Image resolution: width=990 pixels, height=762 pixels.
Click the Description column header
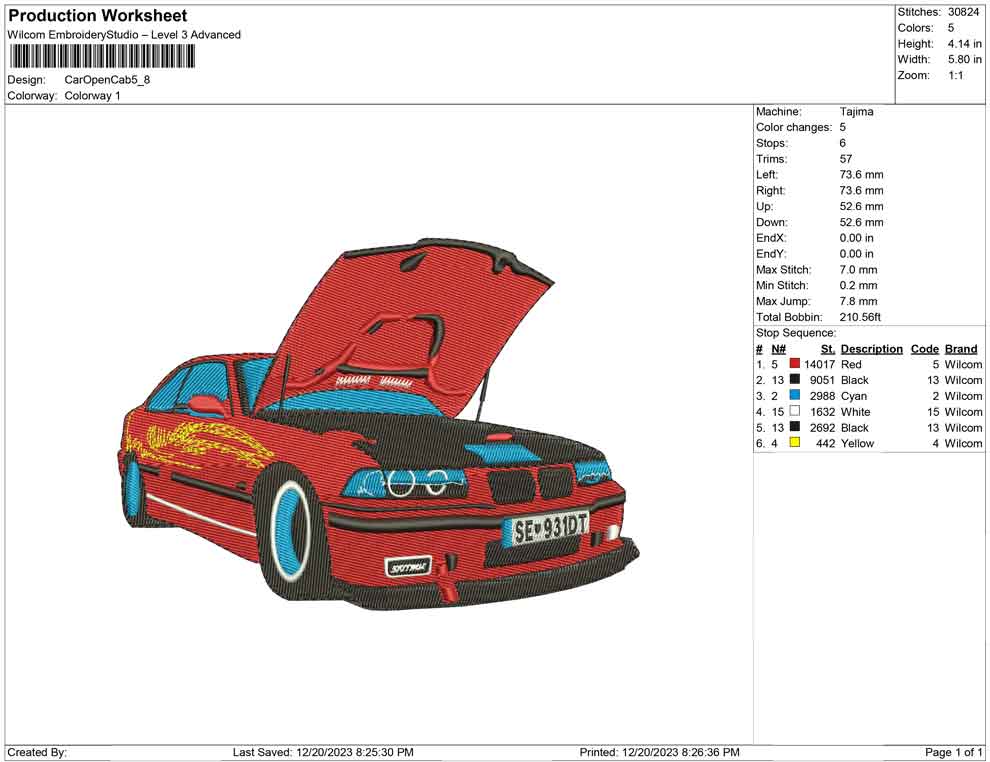[x=871, y=349]
